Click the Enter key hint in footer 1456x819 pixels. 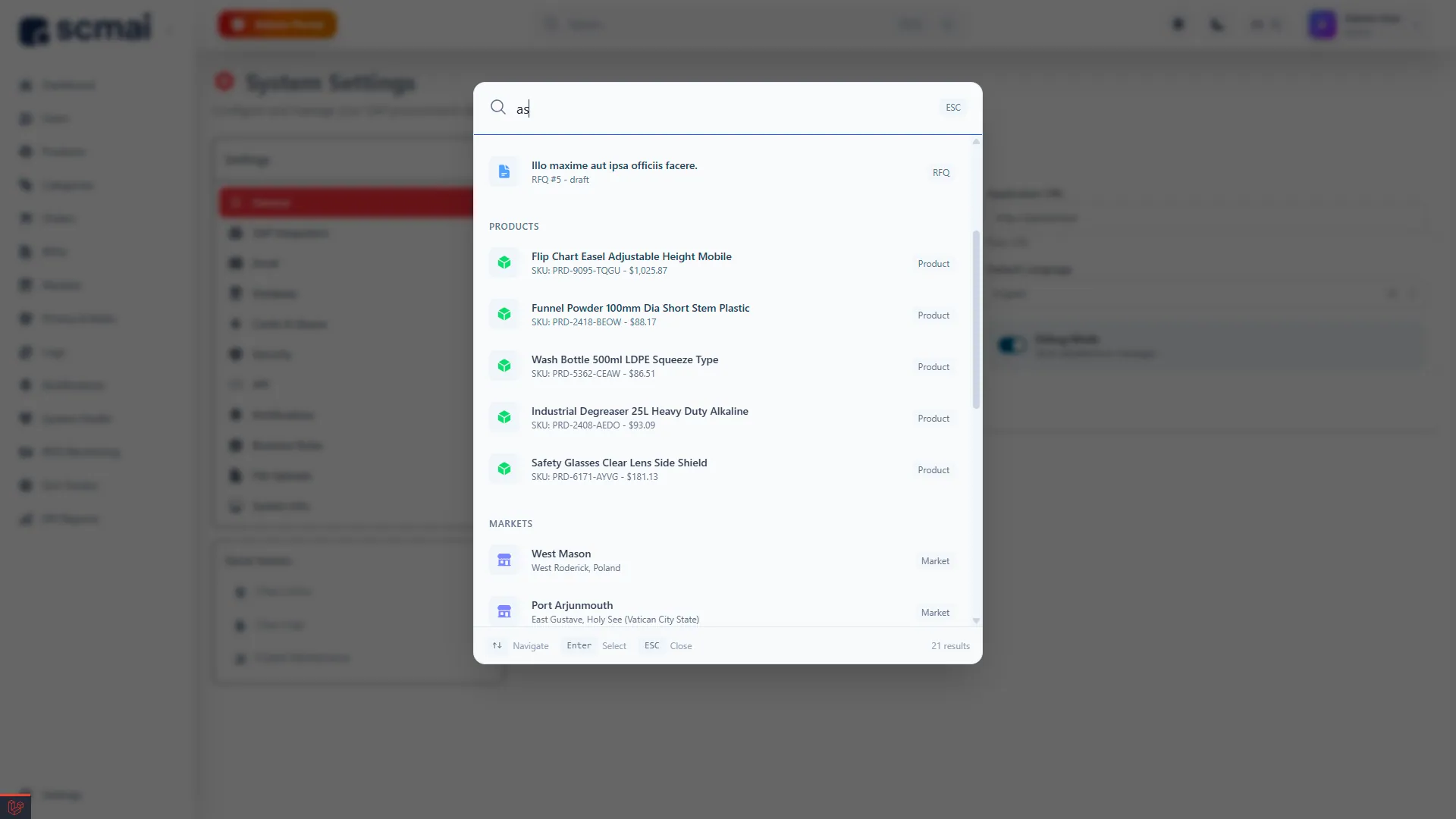pyautogui.click(x=579, y=645)
